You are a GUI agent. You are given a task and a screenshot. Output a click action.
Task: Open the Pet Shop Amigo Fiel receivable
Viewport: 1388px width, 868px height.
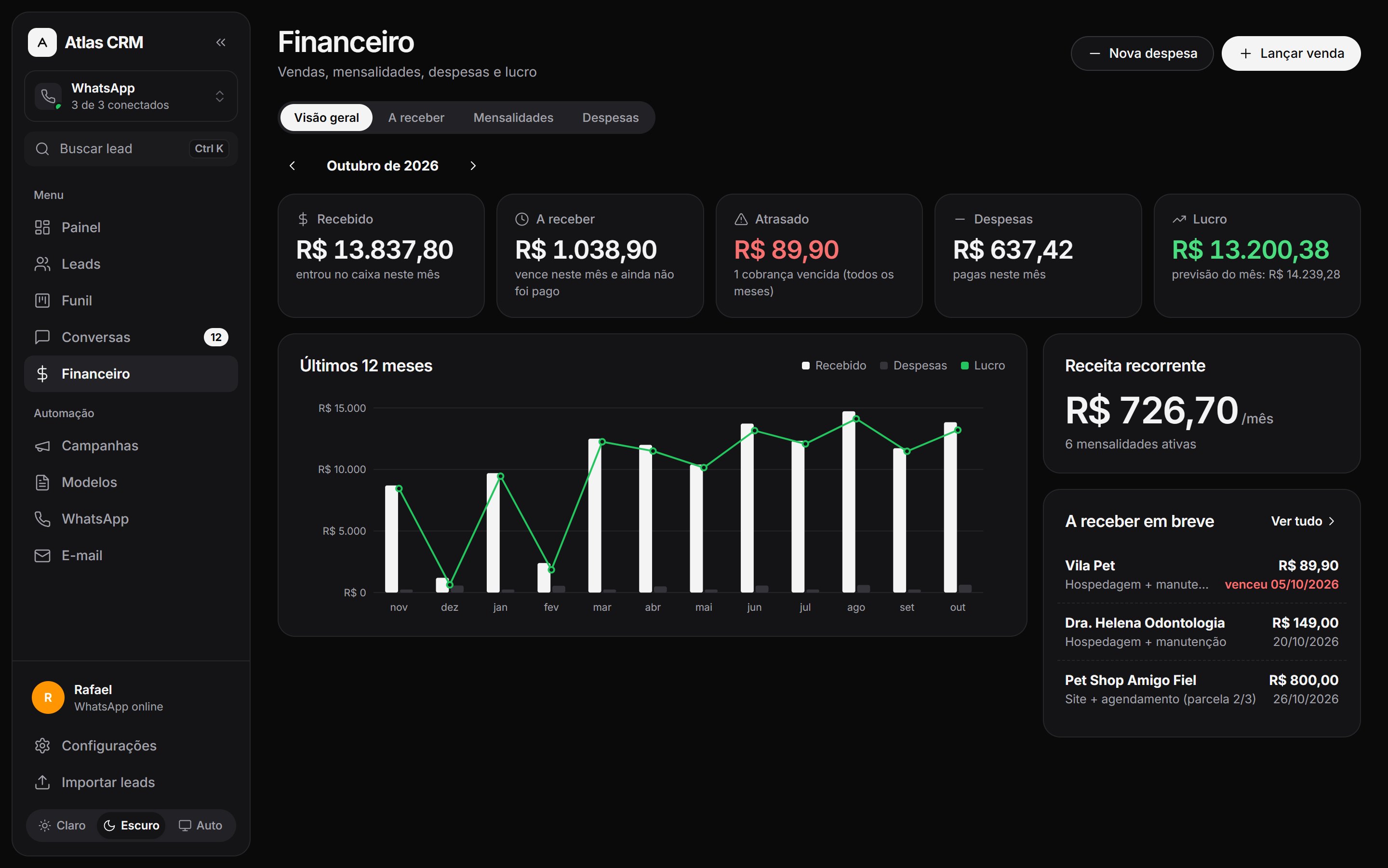(1201, 689)
